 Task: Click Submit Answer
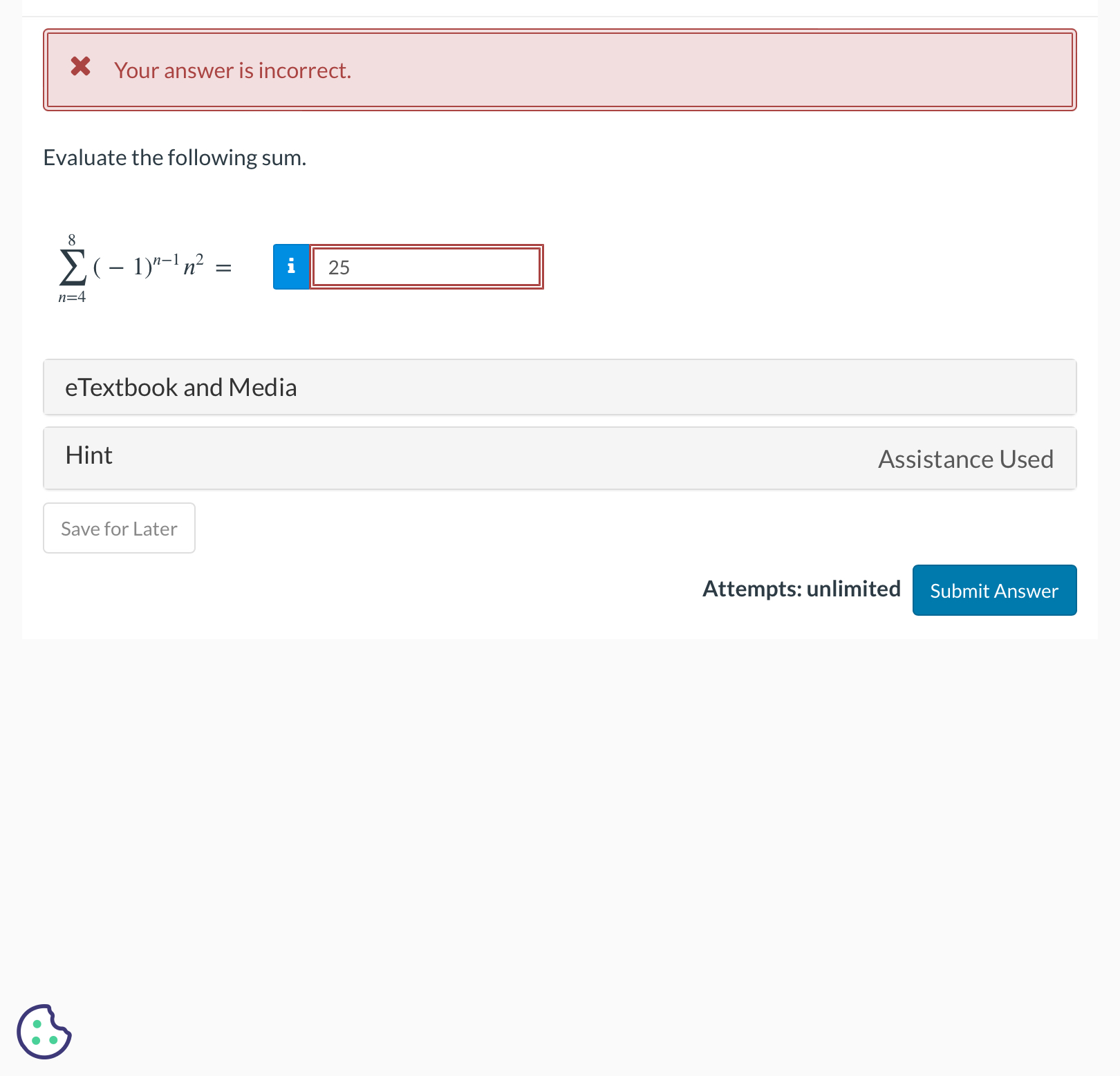994,590
